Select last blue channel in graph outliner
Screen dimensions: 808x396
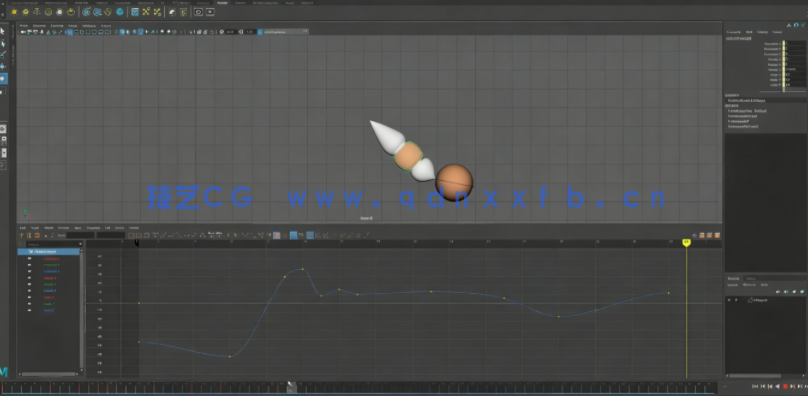pos(49,310)
